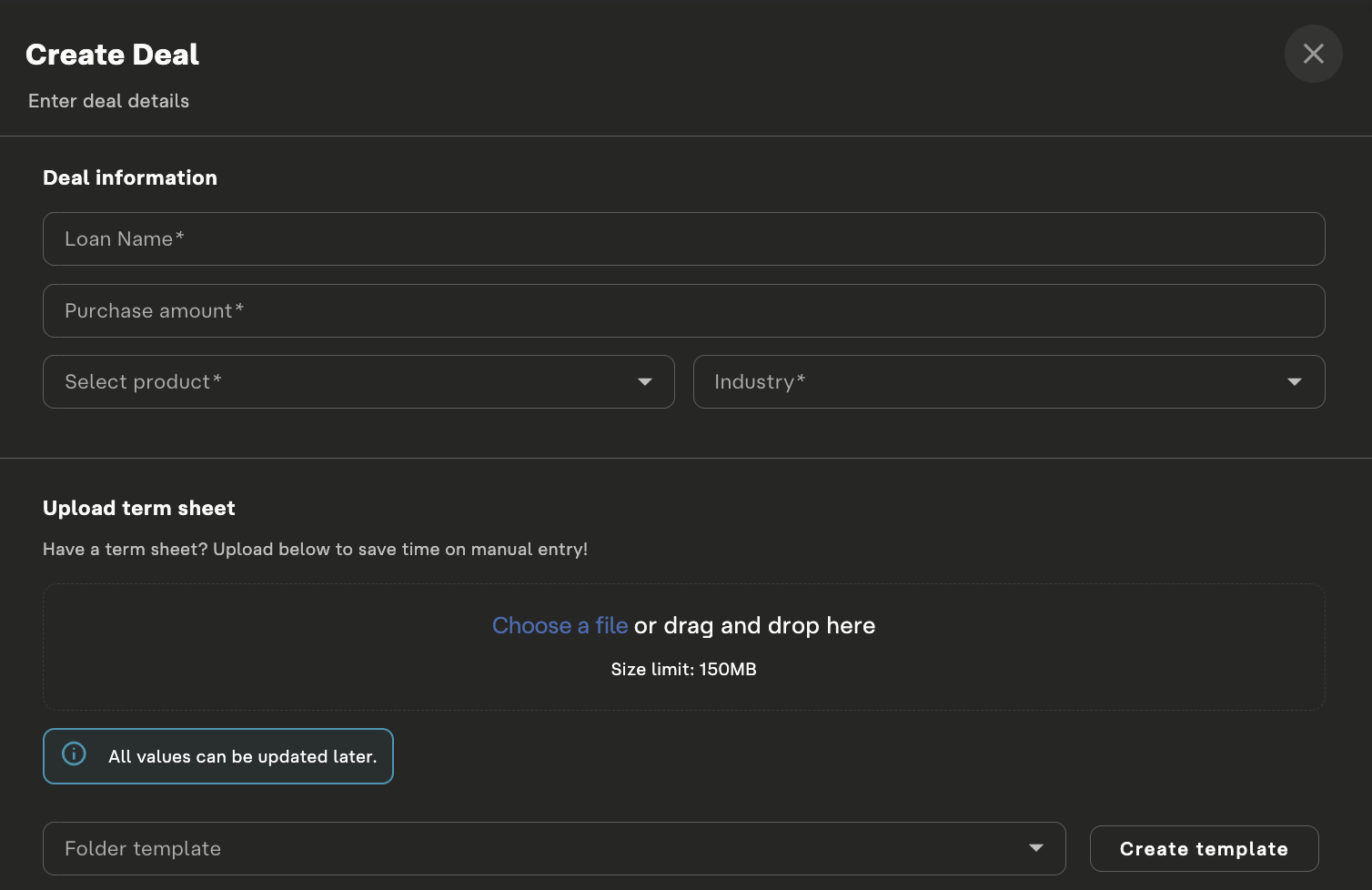The image size is (1372, 890).
Task: Click the Upload term sheet heading
Action: (x=138, y=508)
